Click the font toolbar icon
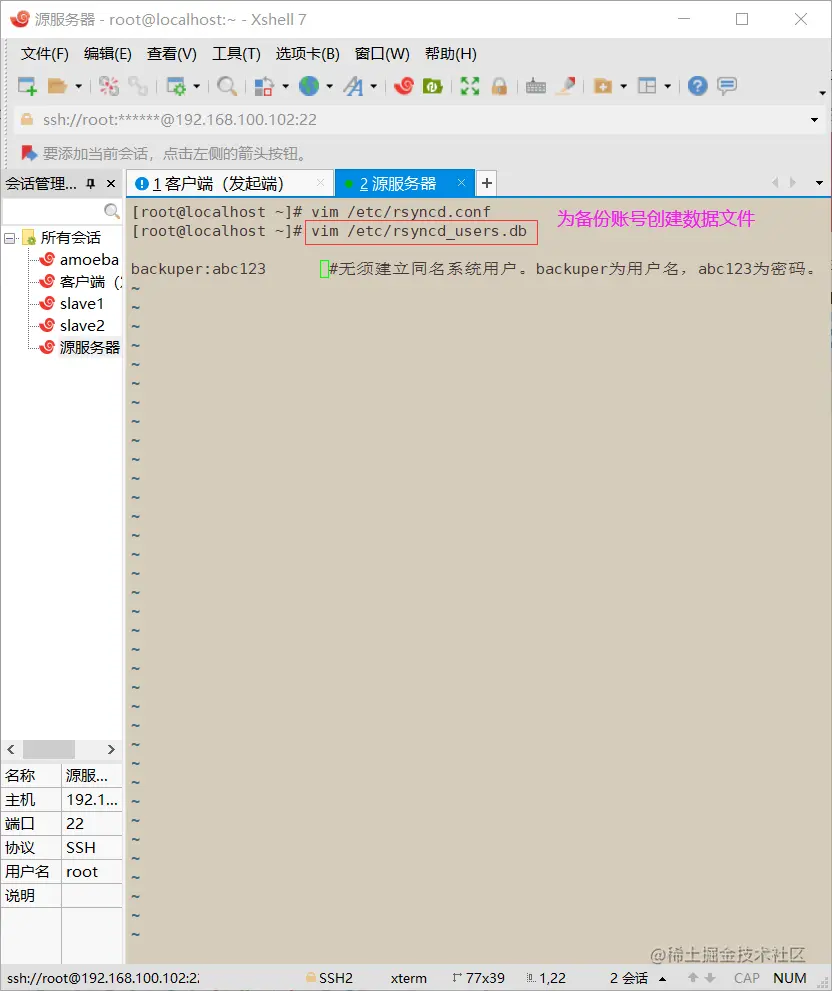Screen dimensions: 832x991 click(353, 86)
